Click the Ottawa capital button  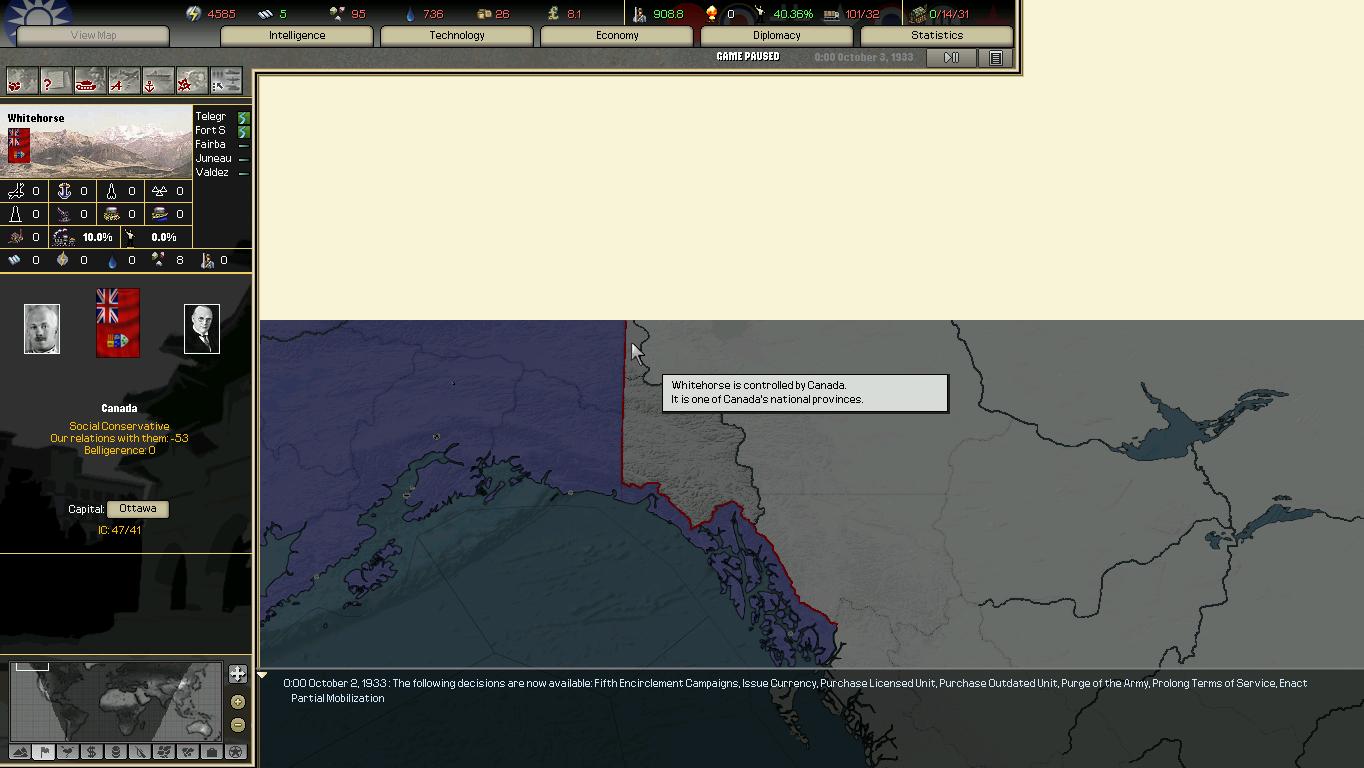[x=137, y=509]
